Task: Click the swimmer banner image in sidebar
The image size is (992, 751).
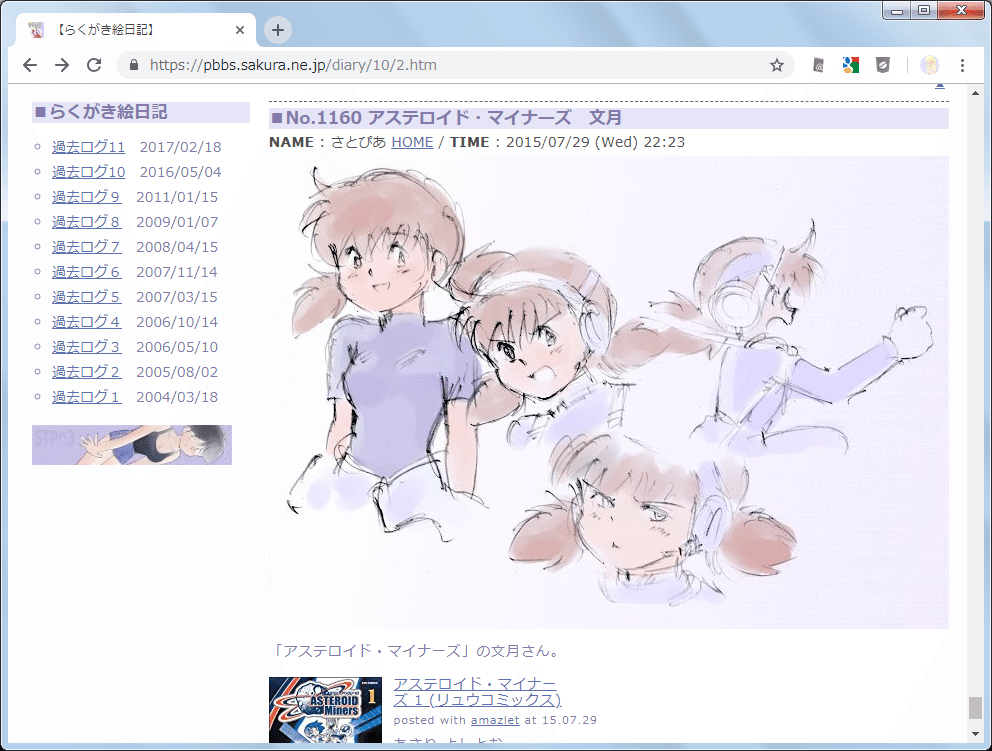Action: 132,445
